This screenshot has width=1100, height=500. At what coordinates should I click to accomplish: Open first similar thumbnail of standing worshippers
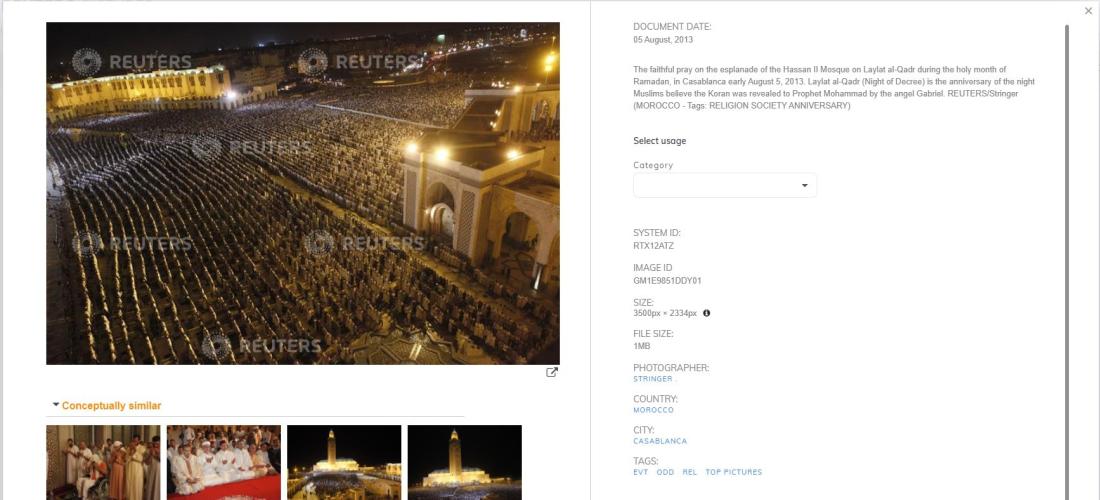[x=103, y=462]
